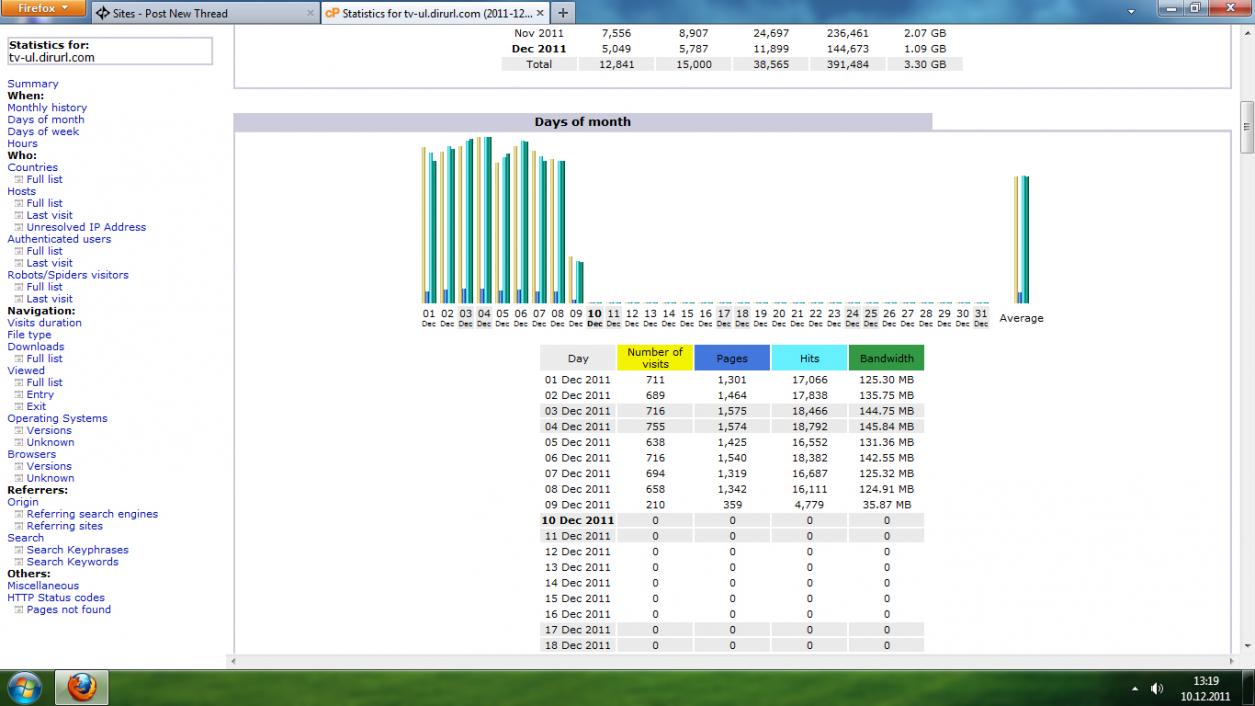Open the Firefox application menu button
Image resolution: width=1255 pixels, height=706 pixels.
[x=43, y=8]
